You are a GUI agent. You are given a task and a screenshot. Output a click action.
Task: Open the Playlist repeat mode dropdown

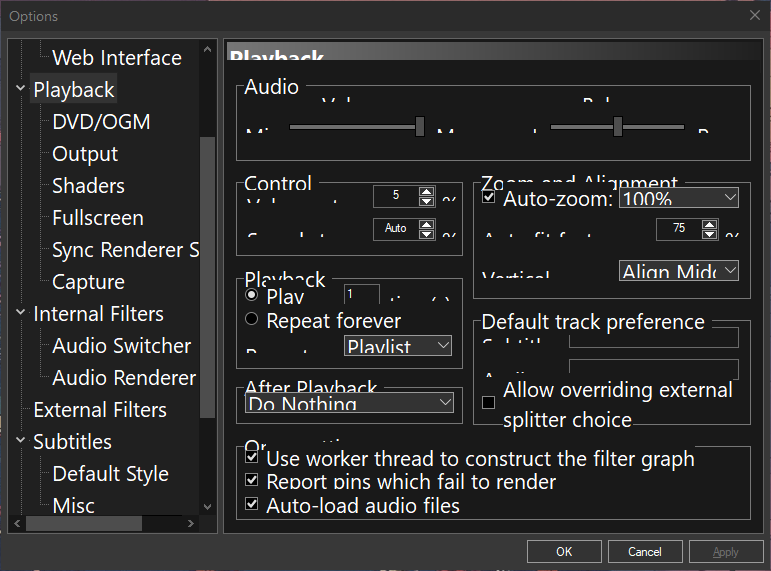pos(398,345)
